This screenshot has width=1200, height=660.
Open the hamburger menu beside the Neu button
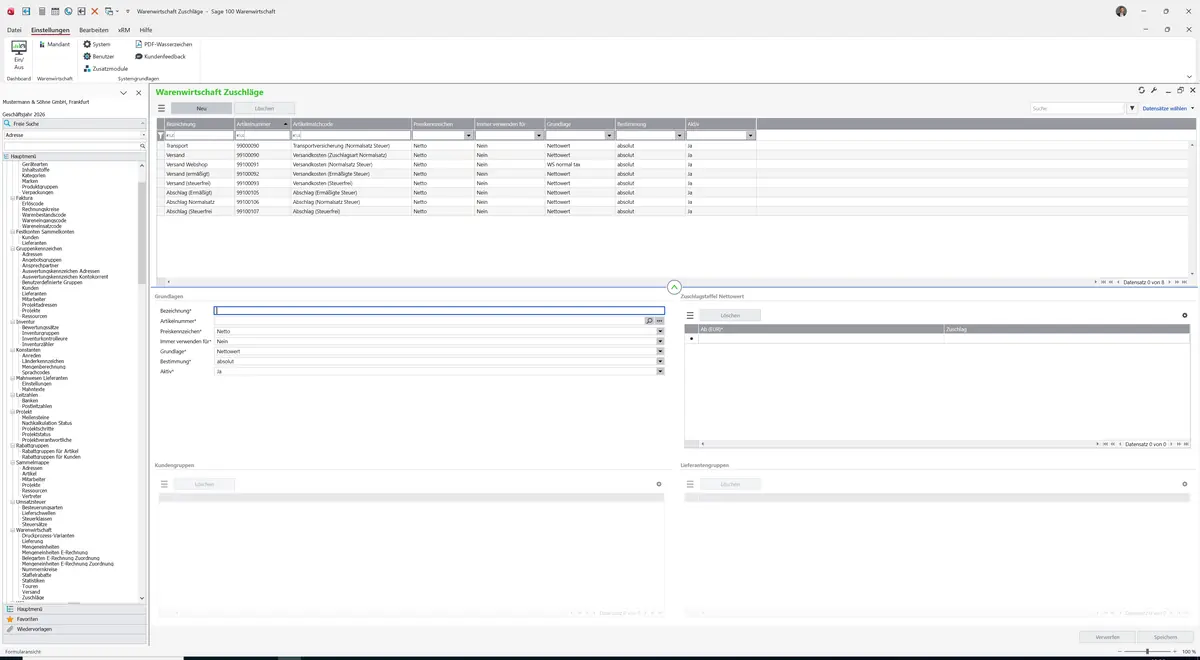162,108
